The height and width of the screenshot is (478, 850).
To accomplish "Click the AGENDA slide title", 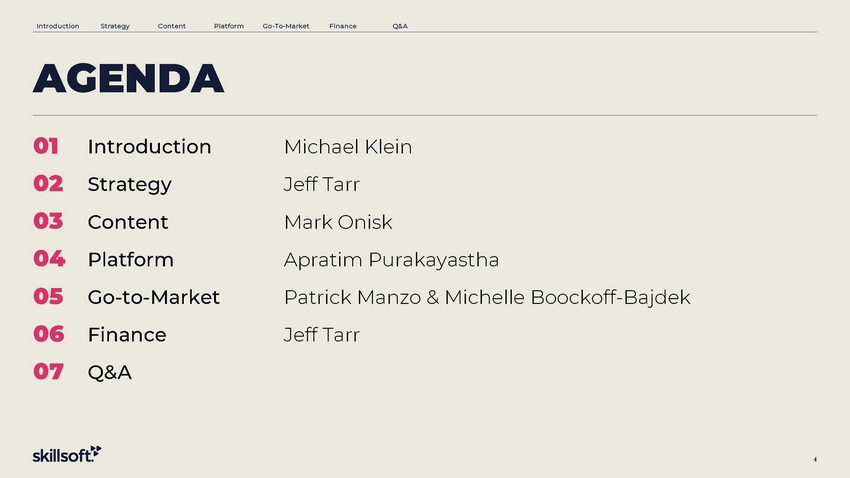I will [128, 78].
